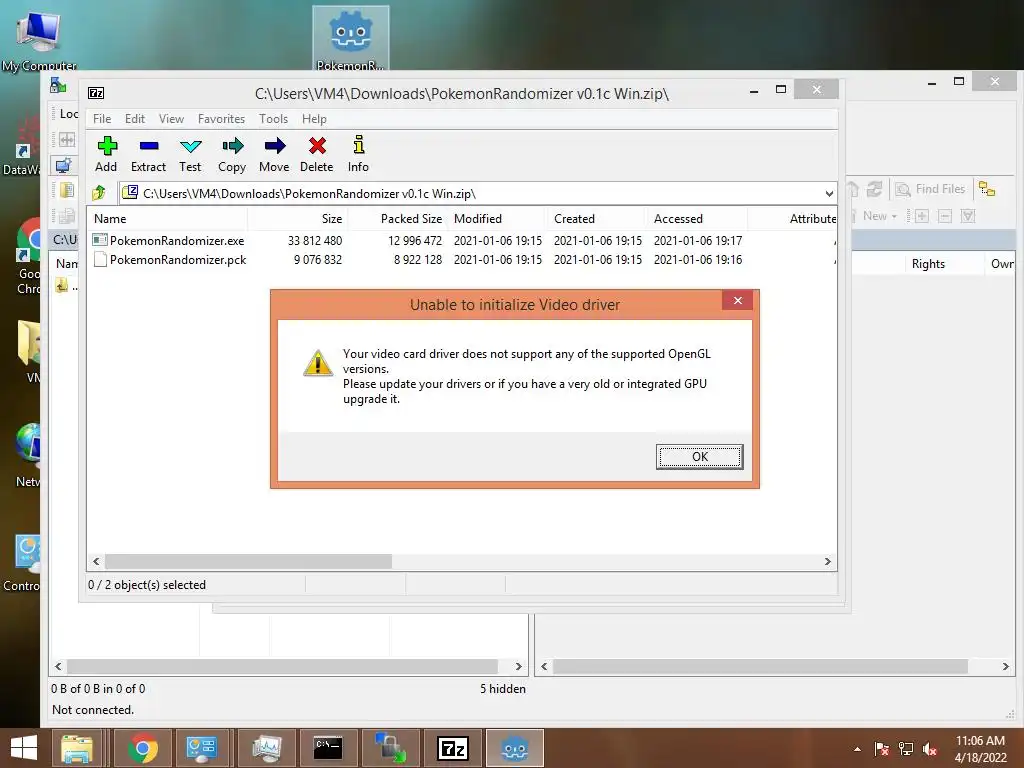
Task: Sort by the Modified column header
Action: tap(498, 219)
